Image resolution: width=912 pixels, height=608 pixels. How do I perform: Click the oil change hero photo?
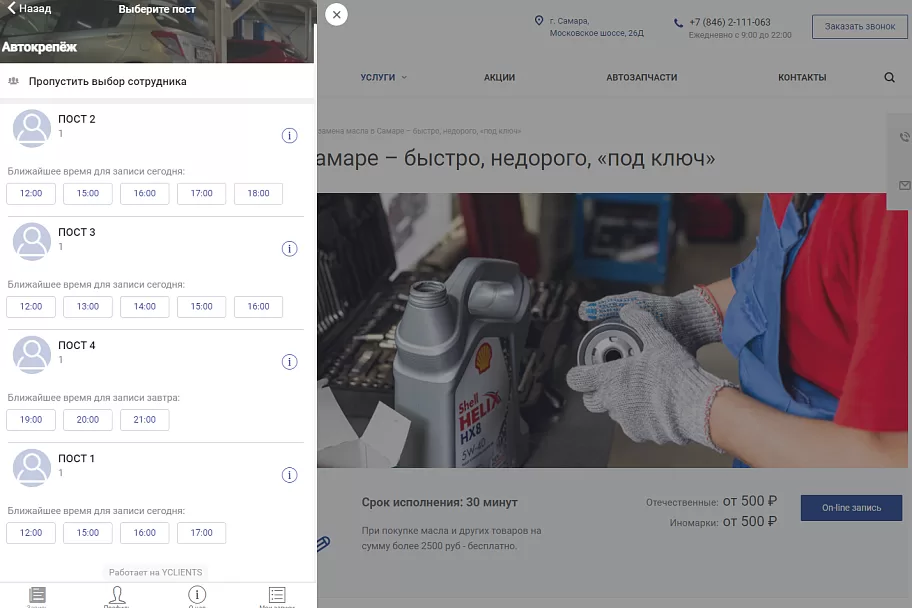[612, 330]
